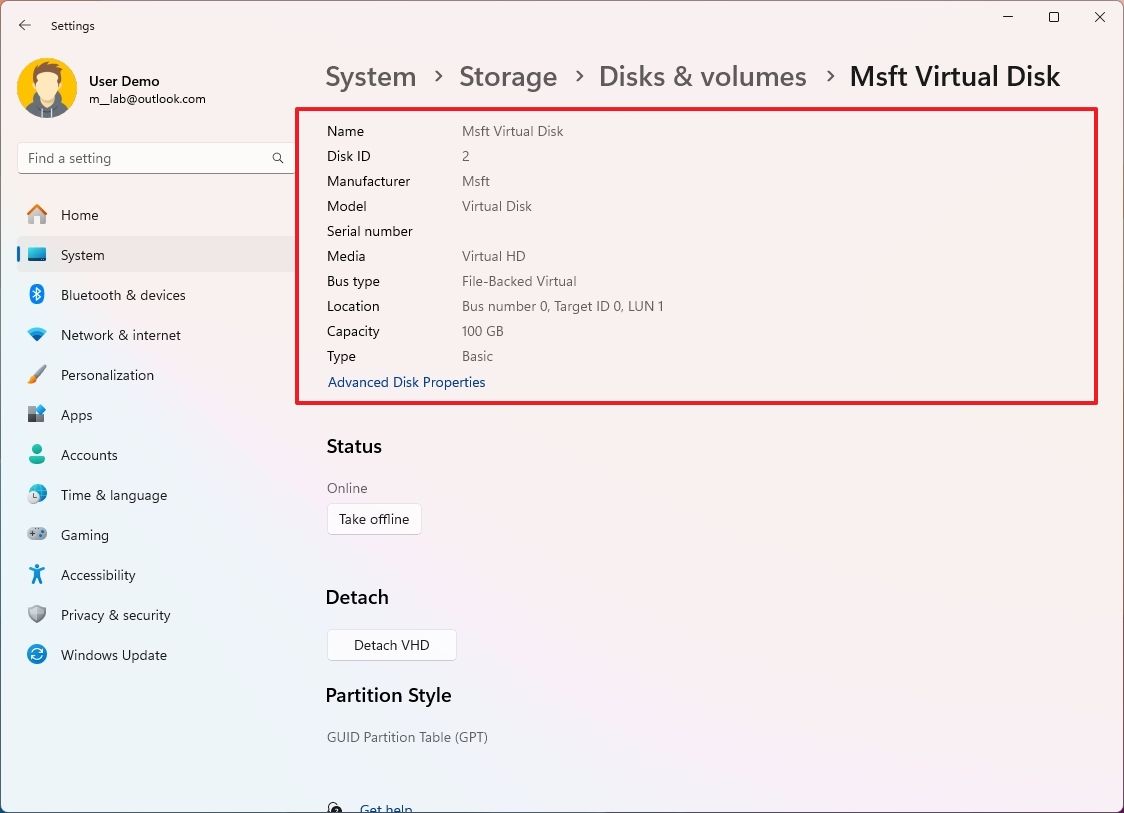
Task: Select the Time & language clock icon
Action: click(36, 495)
